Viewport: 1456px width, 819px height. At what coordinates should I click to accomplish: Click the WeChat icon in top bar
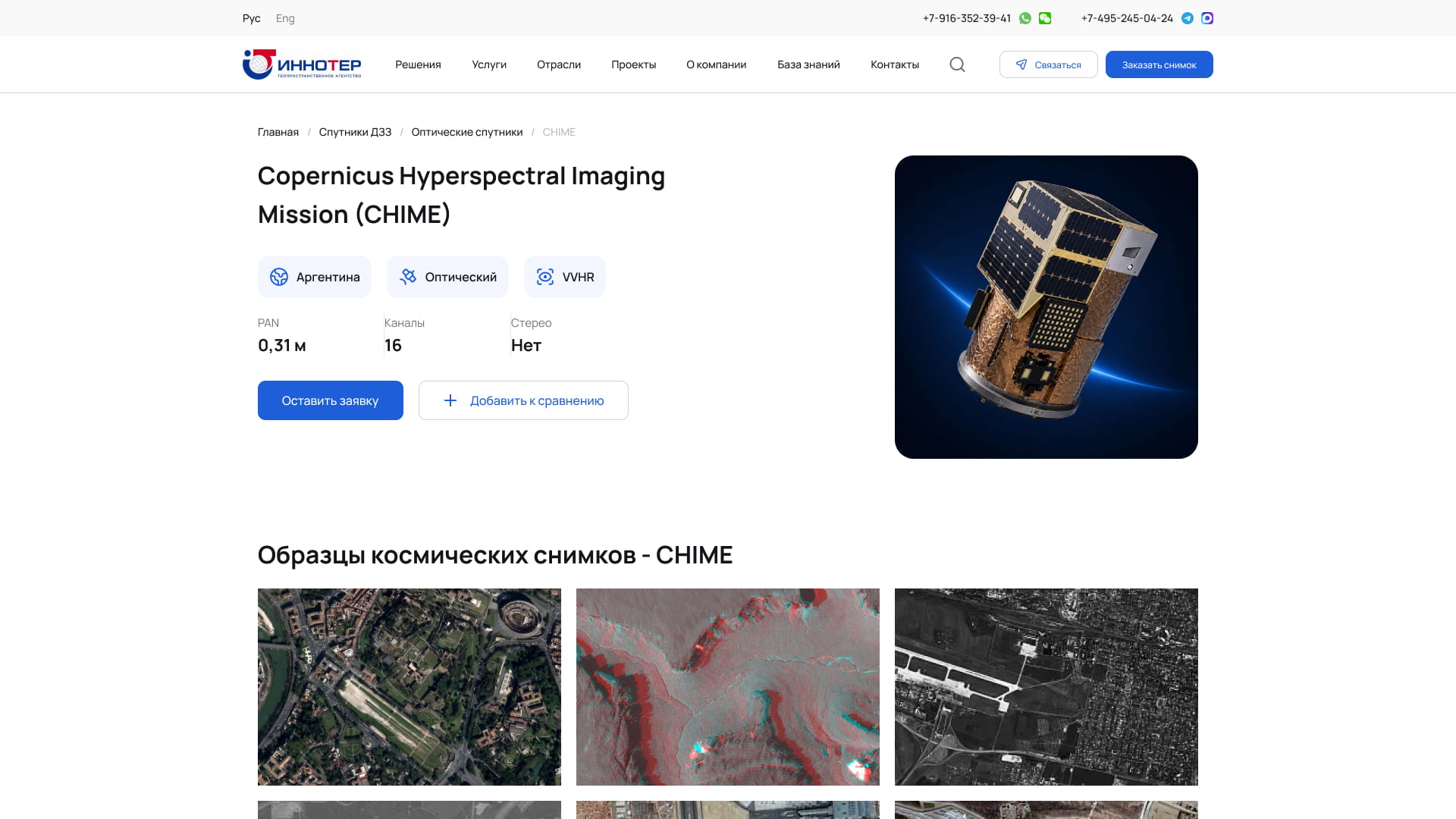click(x=1045, y=18)
